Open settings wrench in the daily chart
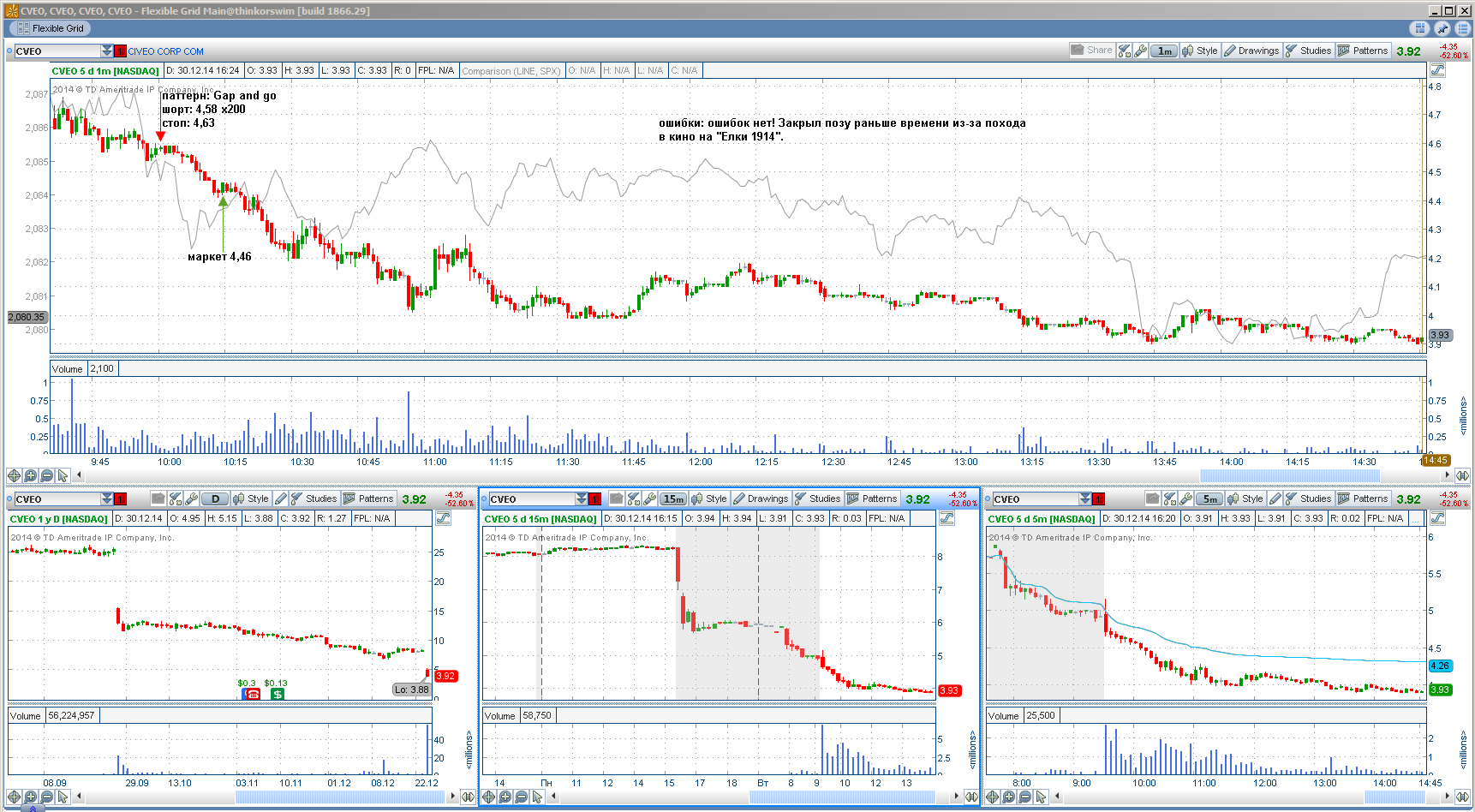This screenshot has width=1475, height=812. (192, 499)
